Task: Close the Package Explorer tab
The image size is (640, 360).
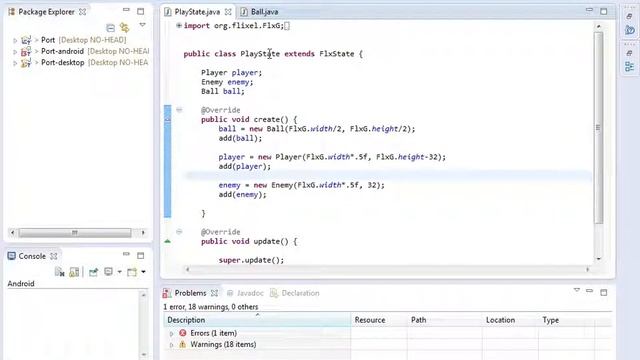Action: coord(82,12)
